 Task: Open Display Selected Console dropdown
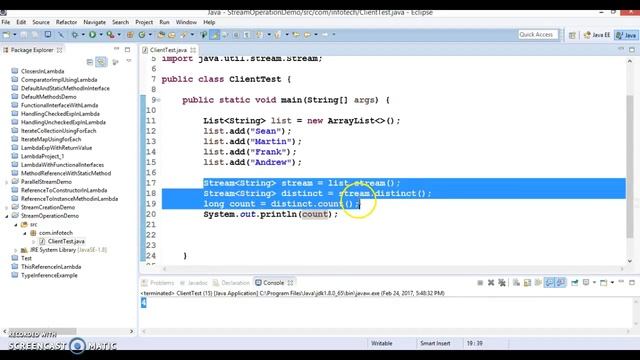click(x=594, y=282)
